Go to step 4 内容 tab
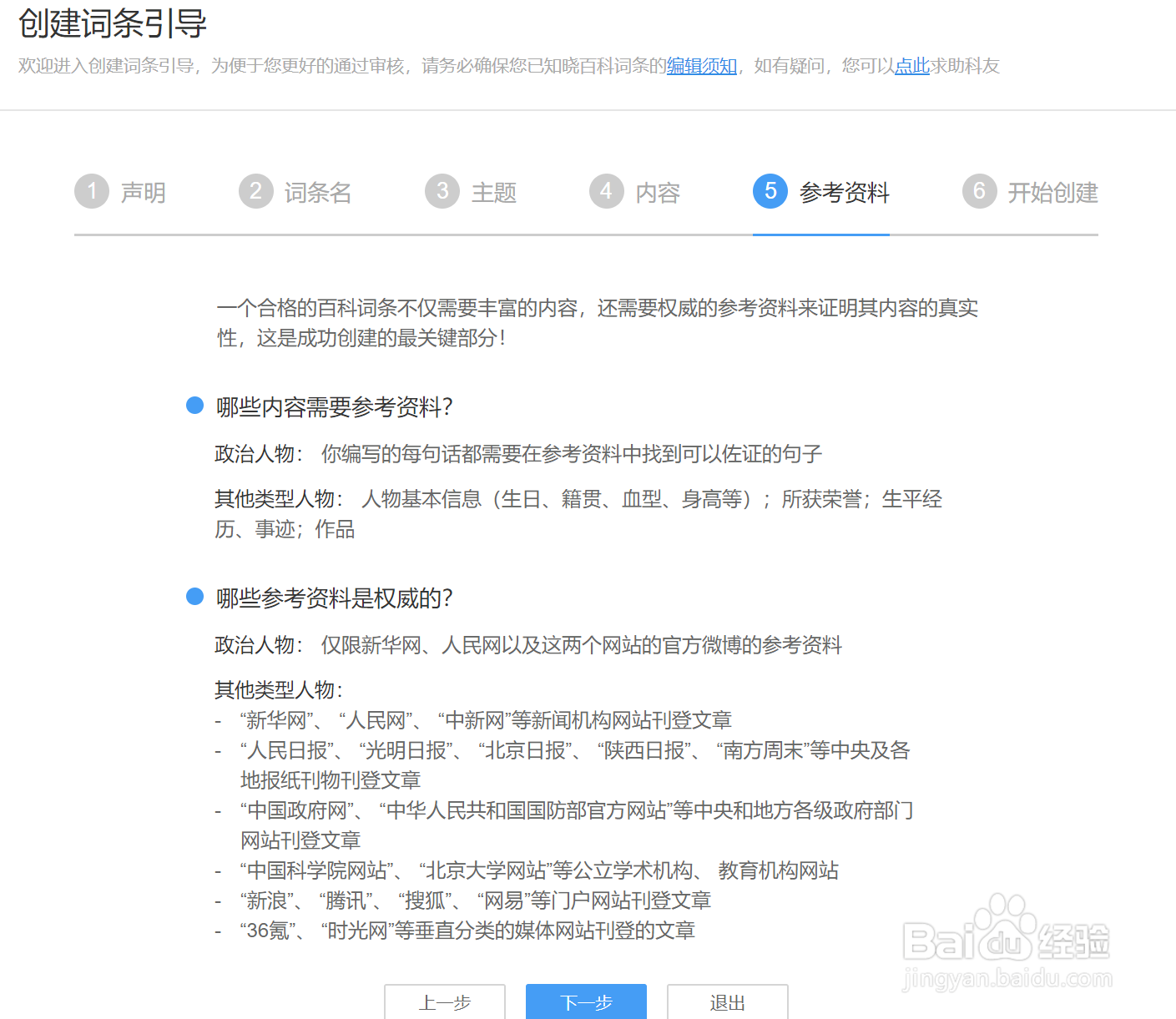The image size is (1176, 1019). pos(635,192)
